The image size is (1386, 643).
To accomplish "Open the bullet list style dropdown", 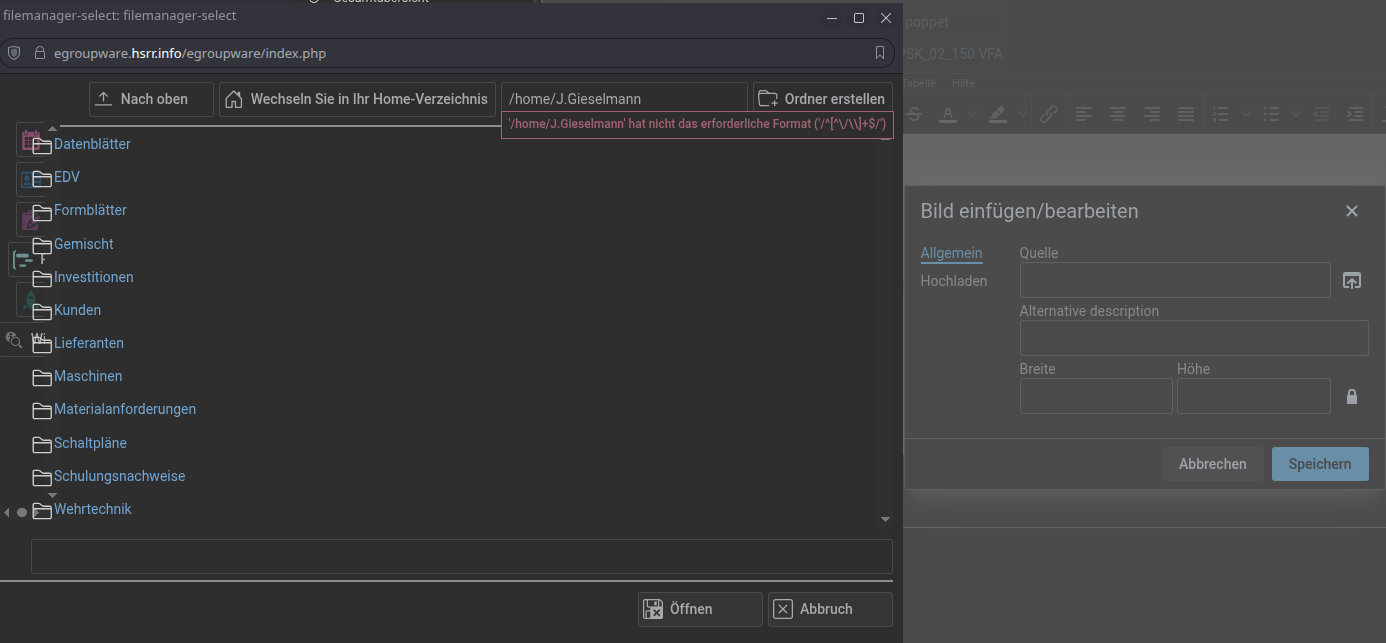I will 1296,115.
